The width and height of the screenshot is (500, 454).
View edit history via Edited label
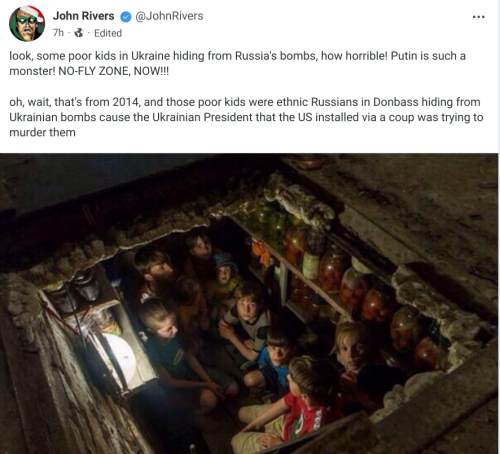coord(108,33)
